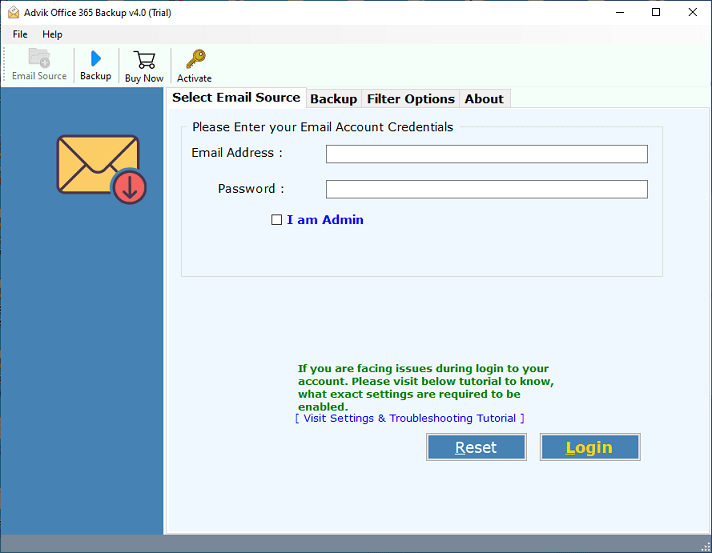Open the File menu
The height and width of the screenshot is (553, 712).
tap(20, 35)
